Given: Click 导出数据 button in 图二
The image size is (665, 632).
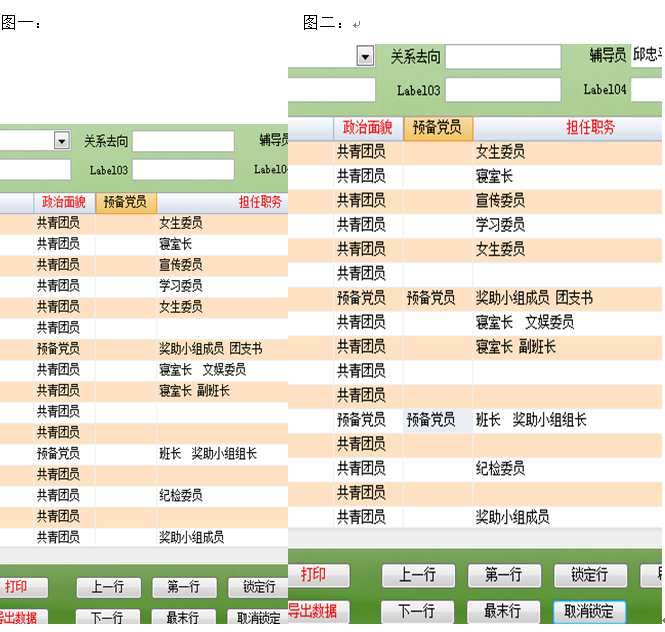Looking at the screenshot, I should pos(319,612).
